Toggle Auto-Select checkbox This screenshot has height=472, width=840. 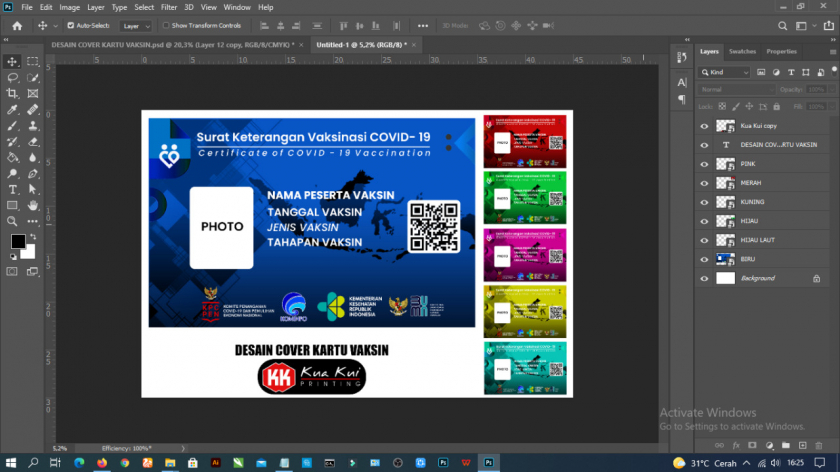pyautogui.click(x=71, y=26)
